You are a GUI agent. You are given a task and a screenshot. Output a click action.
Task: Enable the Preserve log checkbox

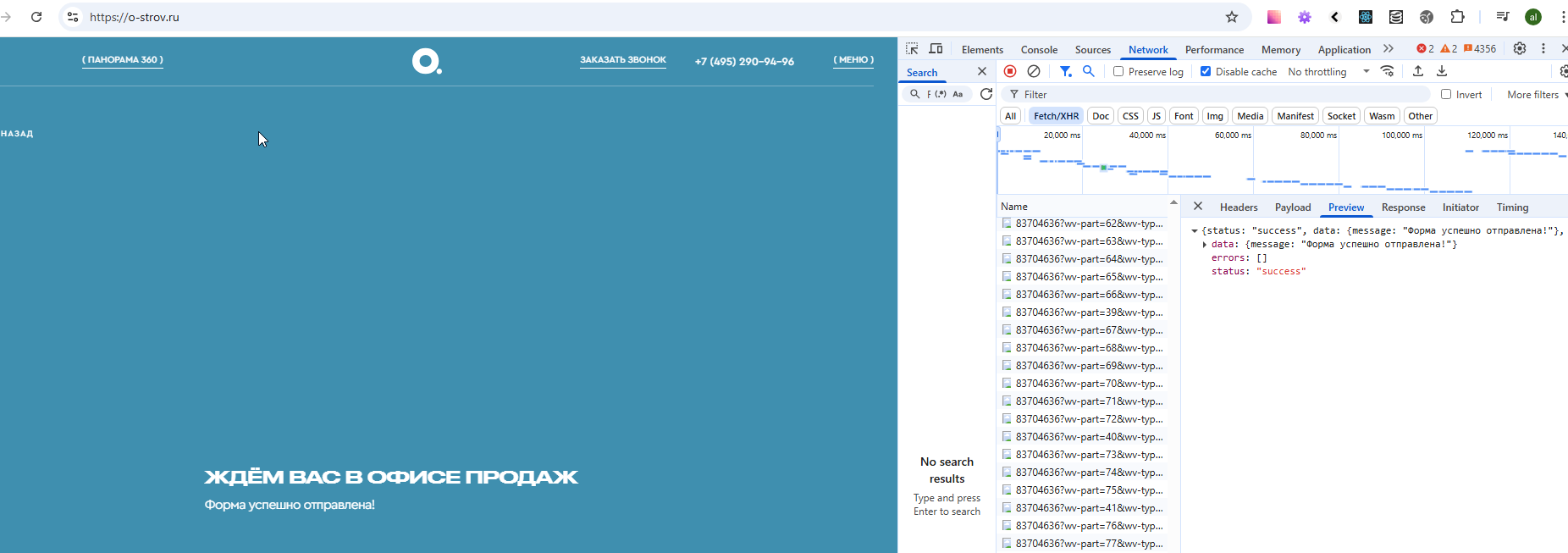pyautogui.click(x=1118, y=72)
